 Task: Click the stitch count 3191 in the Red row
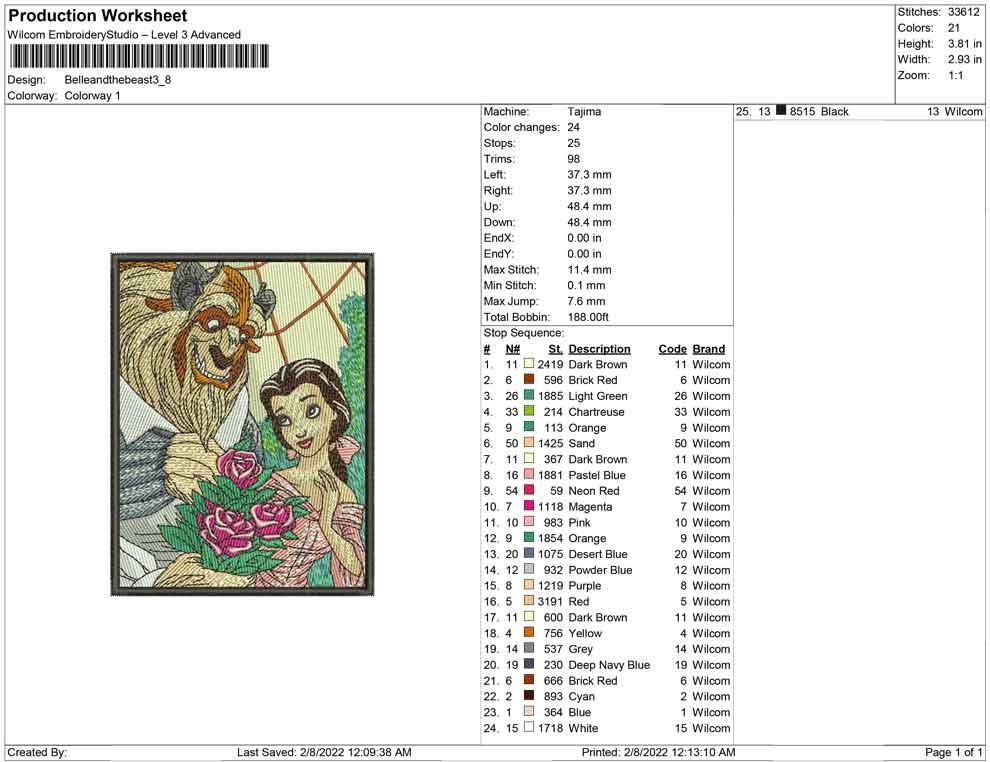550,601
